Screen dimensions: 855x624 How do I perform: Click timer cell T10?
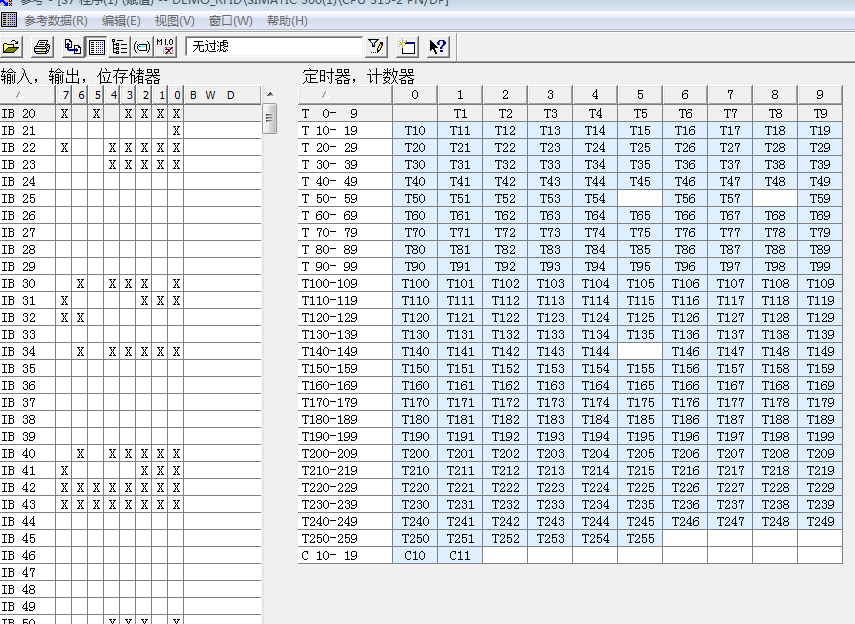coord(415,130)
